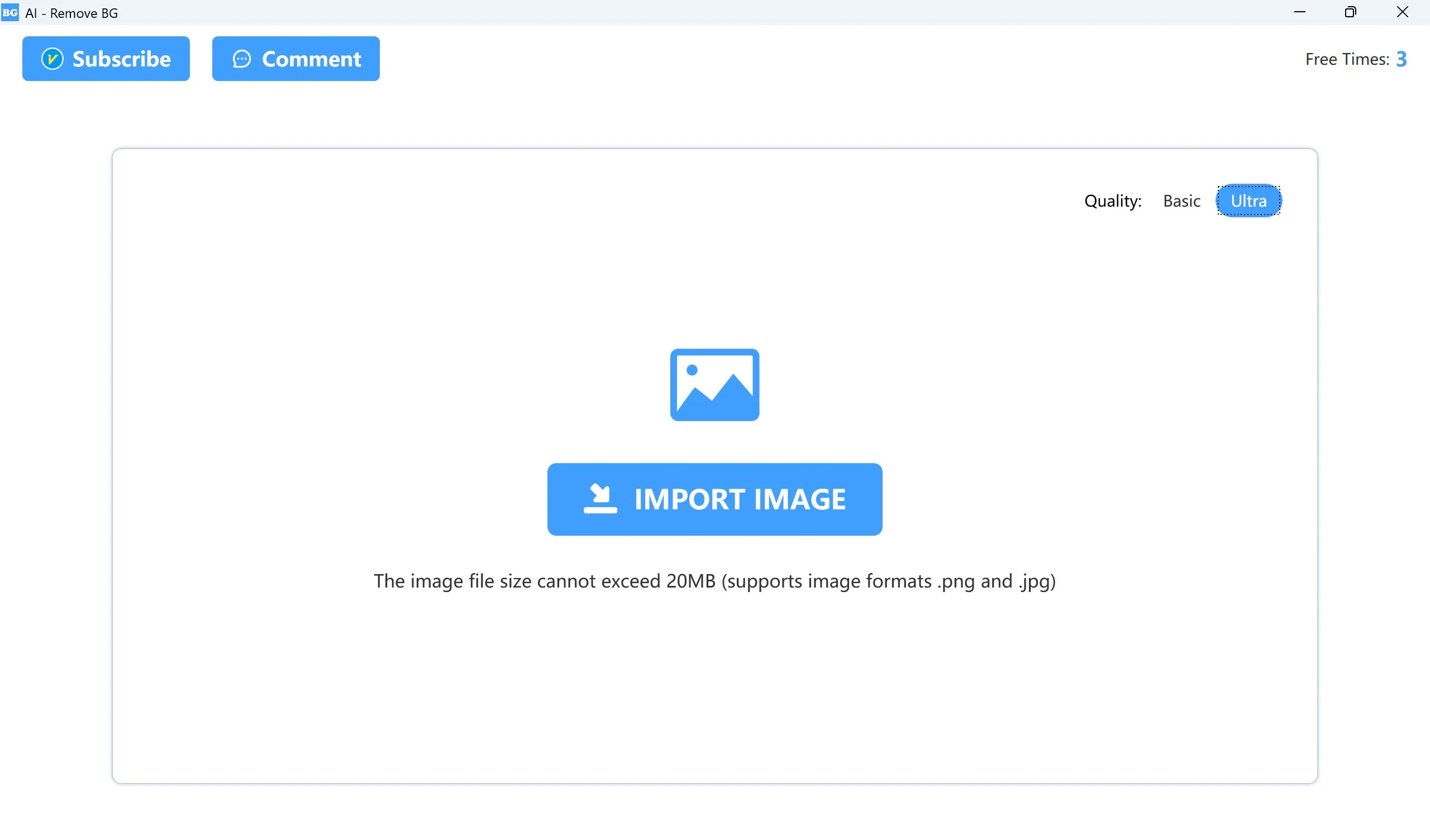Minimize the AI - Remove BG window
This screenshot has height=840, width=1430.
point(1299,12)
